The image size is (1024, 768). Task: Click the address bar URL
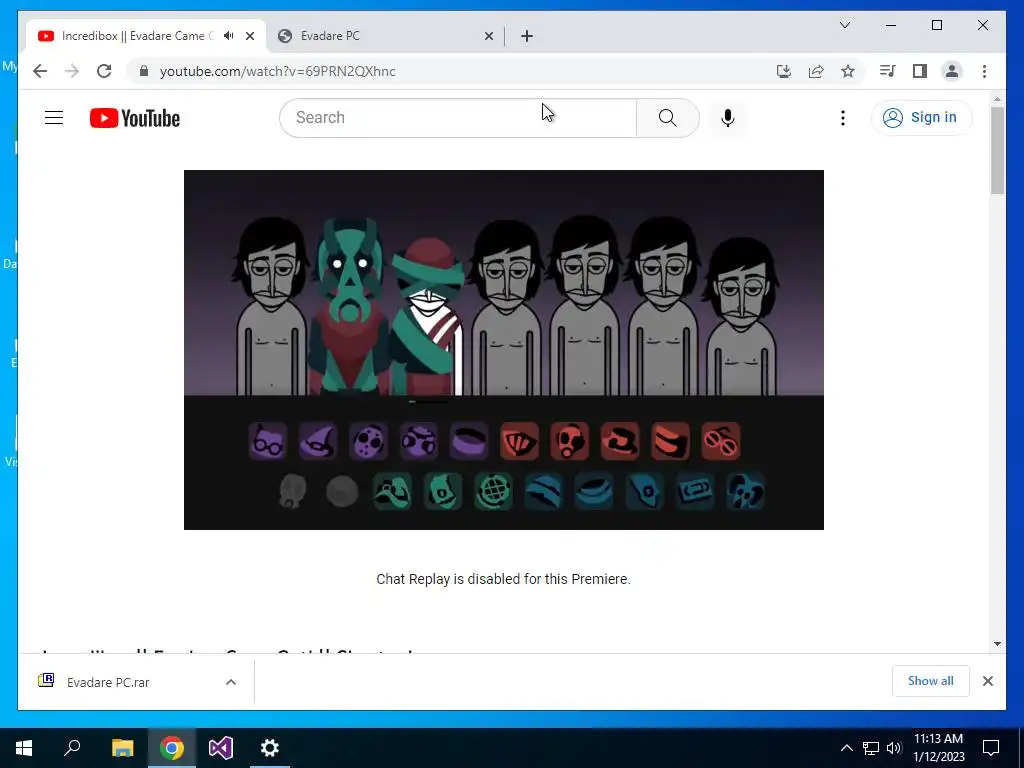click(x=278, y=71)
